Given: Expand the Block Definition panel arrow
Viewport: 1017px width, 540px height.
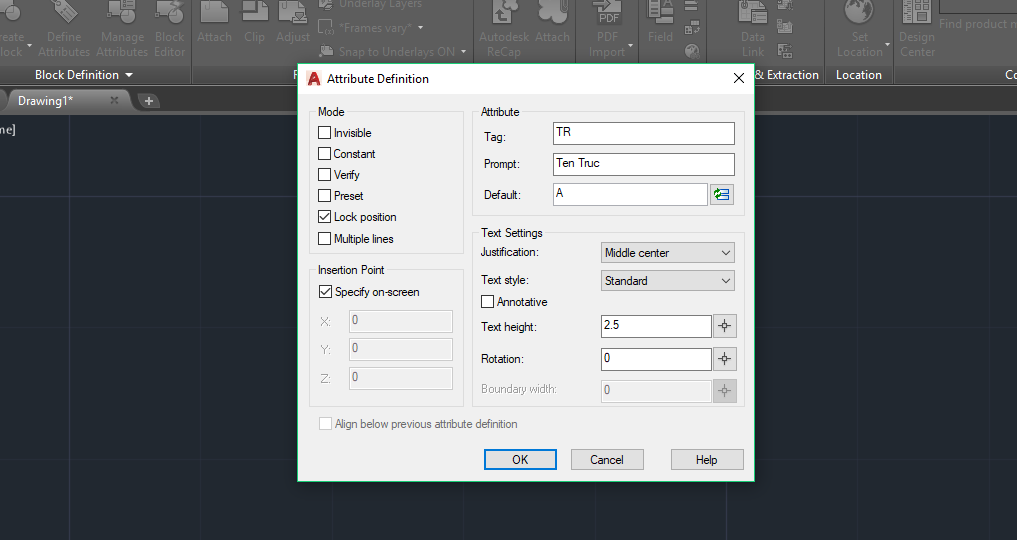Looking at the screenshot, I should (128, 75).
